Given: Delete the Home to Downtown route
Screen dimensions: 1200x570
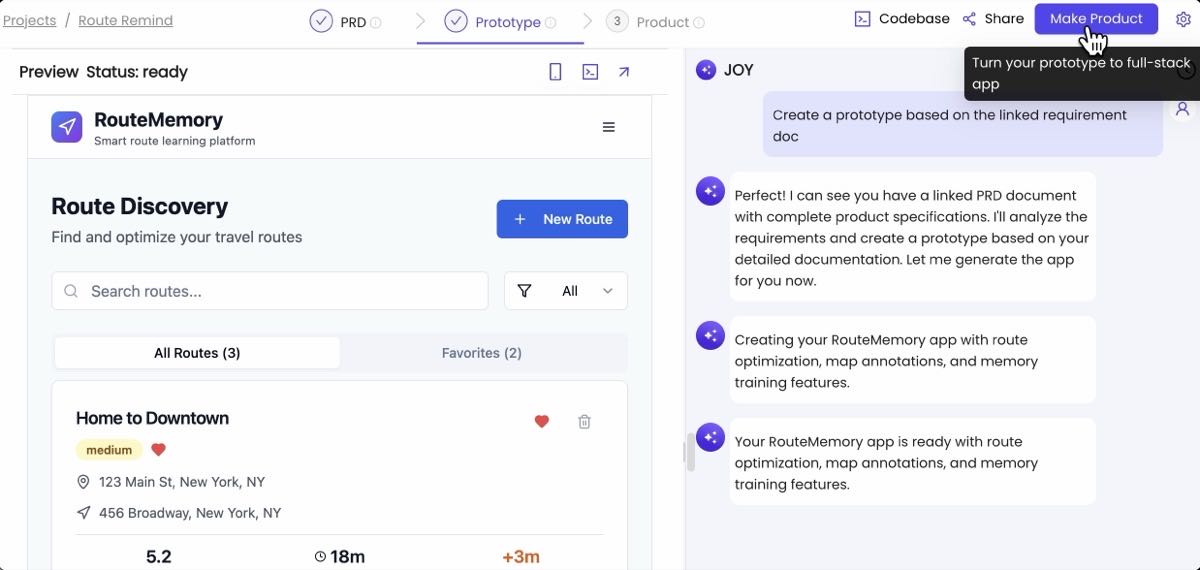Looking at the screenshot, I should [x=584, y=422].
